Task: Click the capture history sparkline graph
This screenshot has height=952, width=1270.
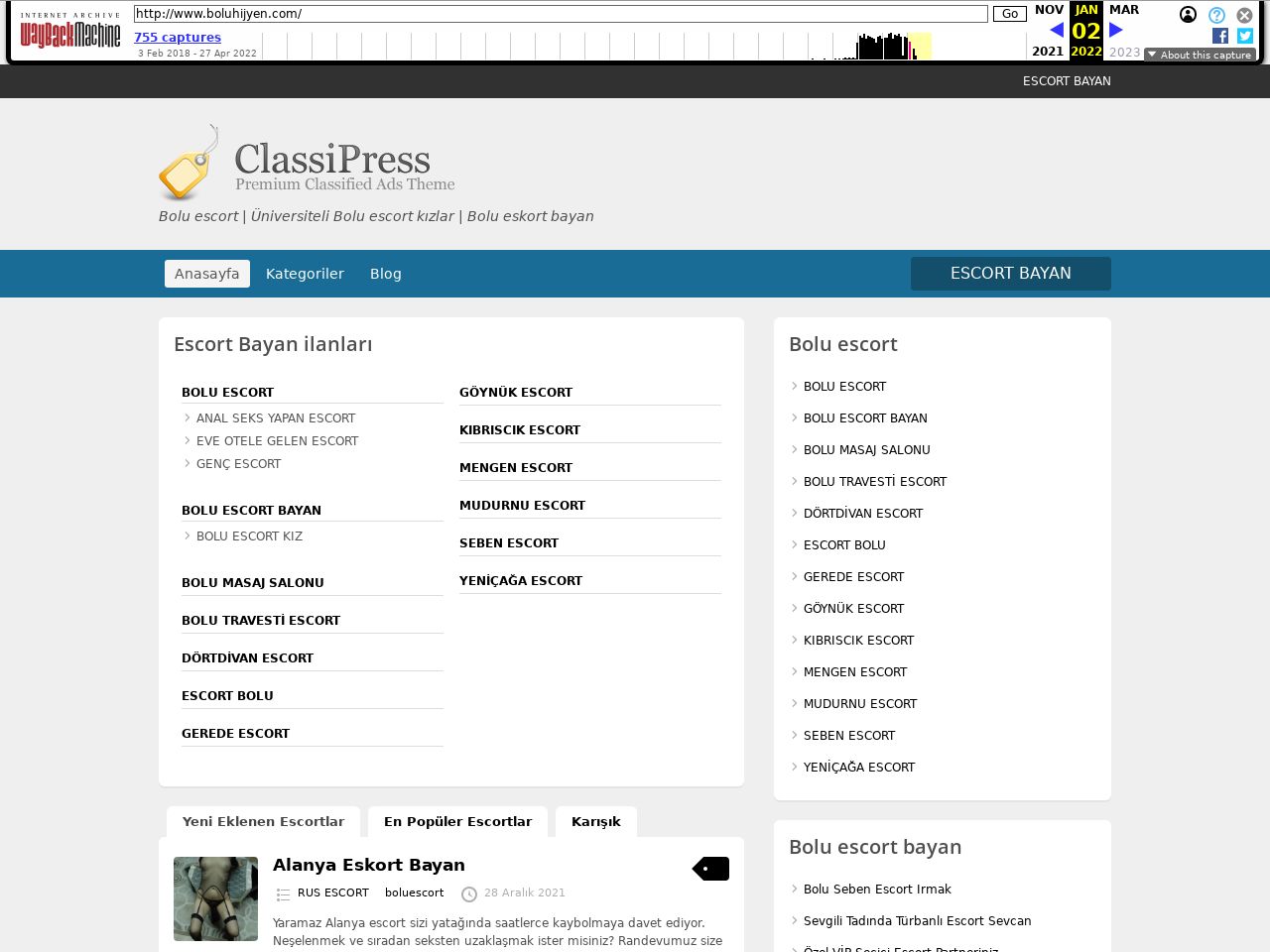Action: click(x=643, y=46)
